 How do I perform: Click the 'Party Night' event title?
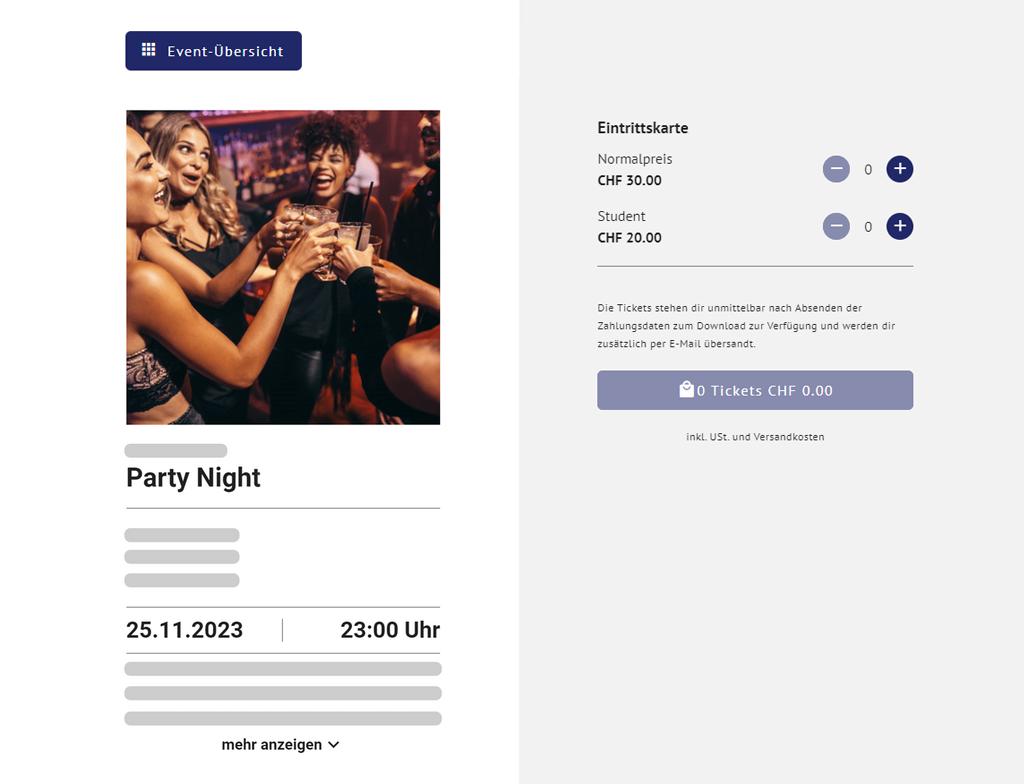pos(193,478)
